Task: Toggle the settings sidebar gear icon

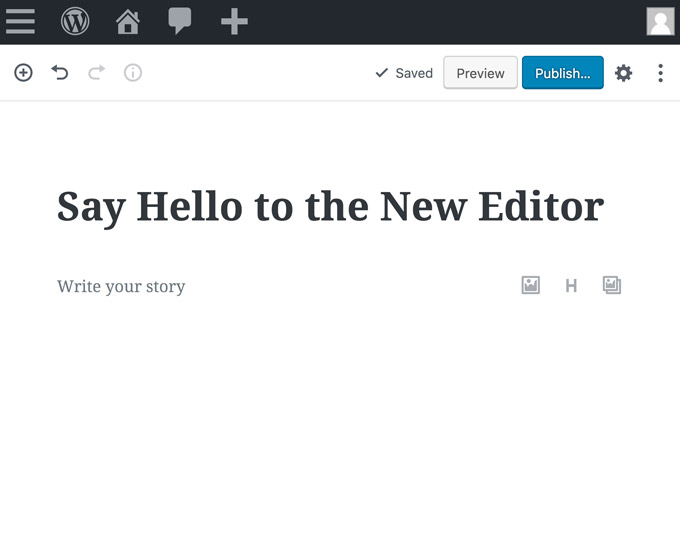Action: point(623,73)
